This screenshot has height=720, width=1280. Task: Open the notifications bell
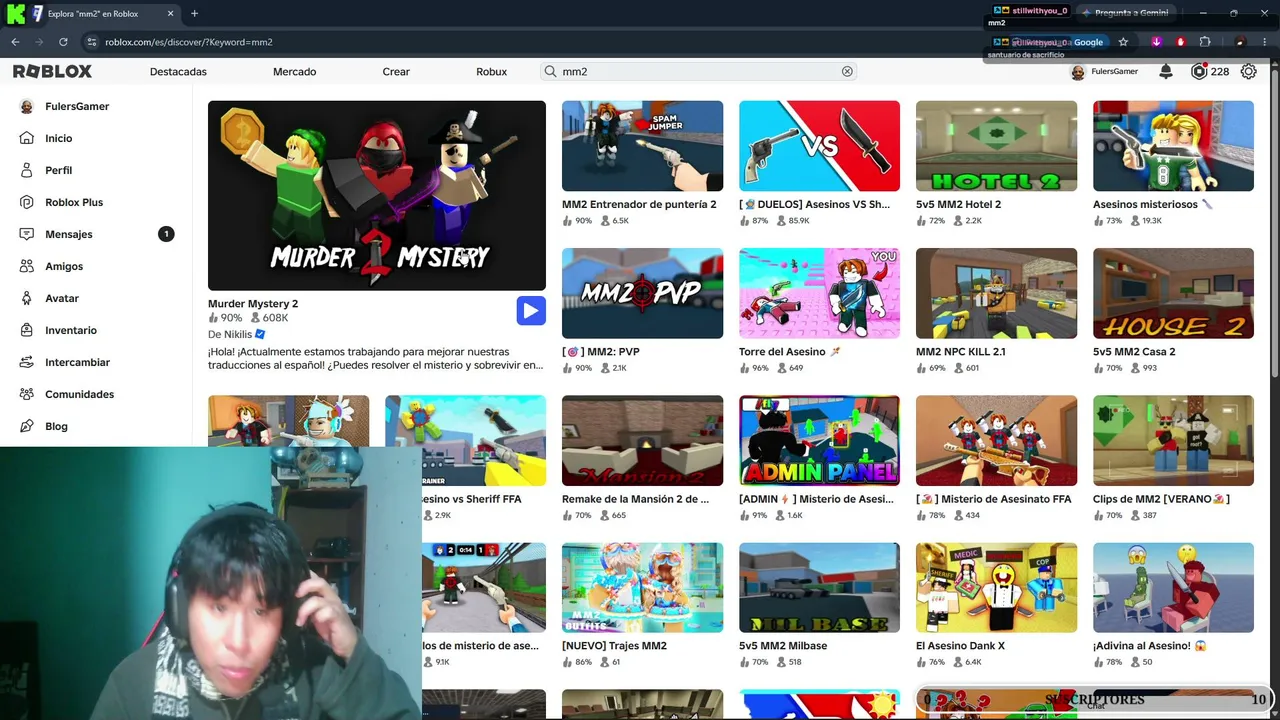[x=1166, y=72]
